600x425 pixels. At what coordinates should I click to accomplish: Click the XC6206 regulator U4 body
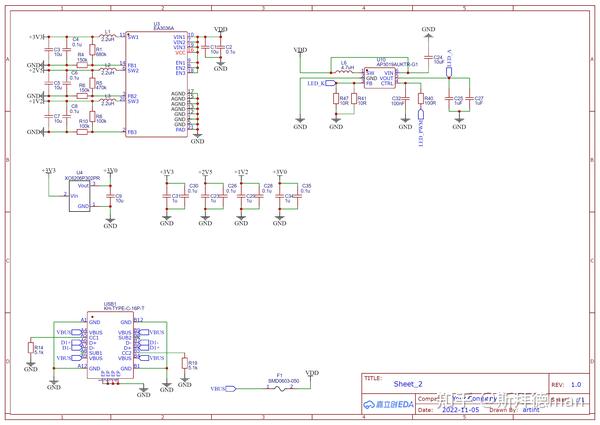80,196
